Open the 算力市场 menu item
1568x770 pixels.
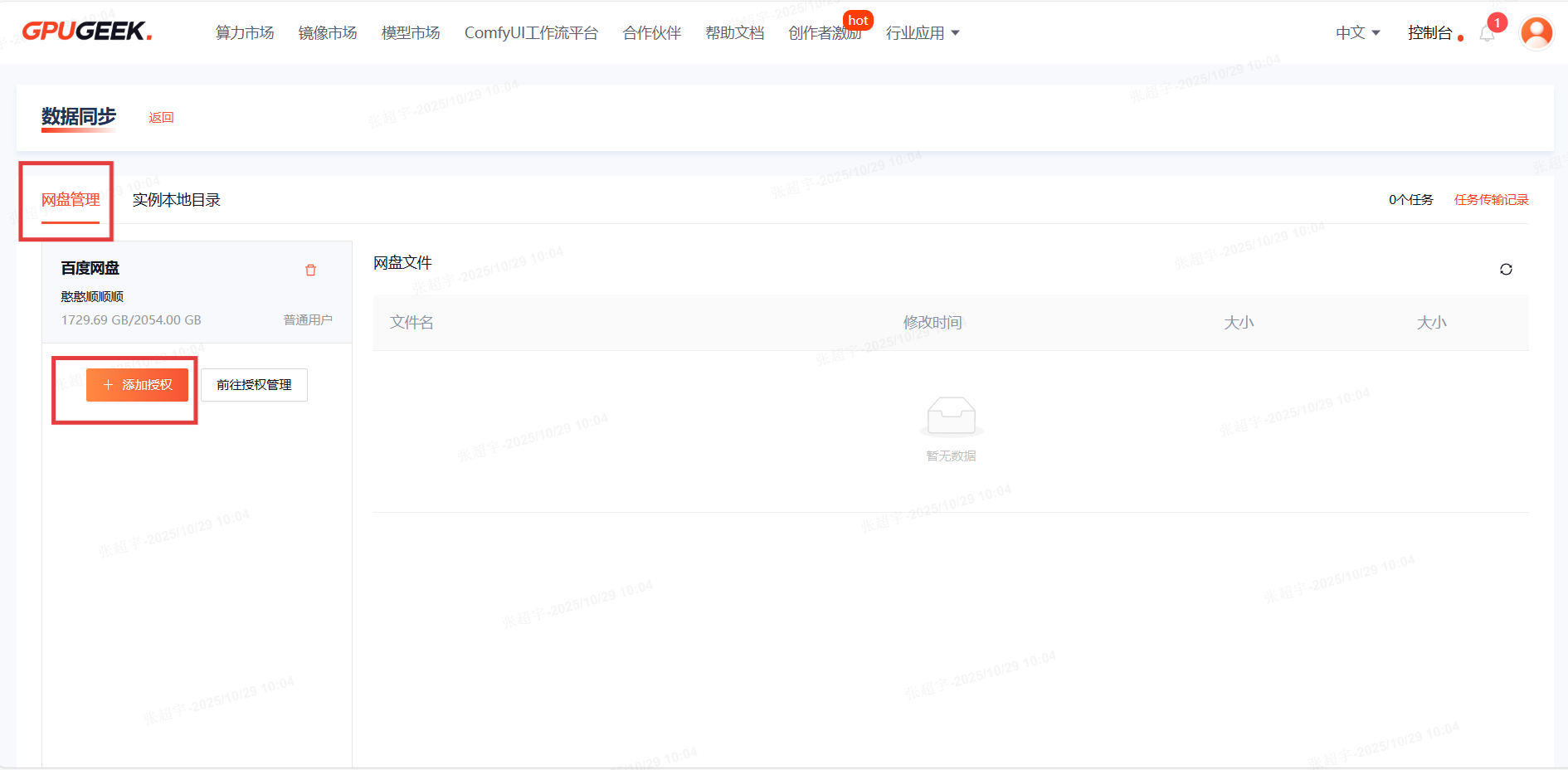(x=245, y=33)
